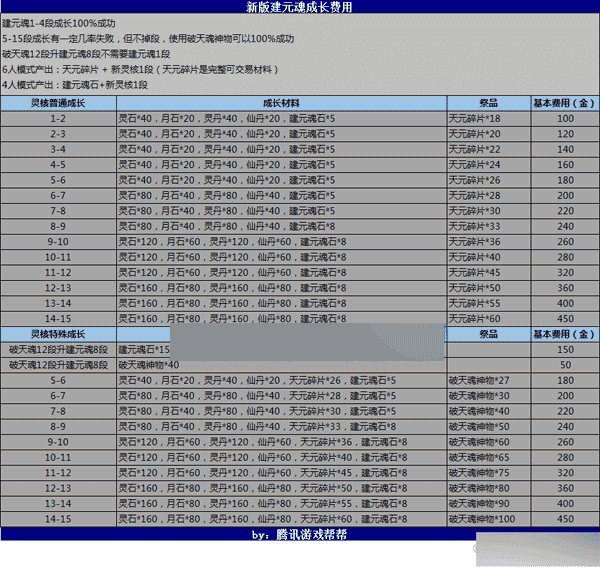Click the "天元碎片*22" offering cell
This screenshot has height=570, width=600.
(489, 150)
